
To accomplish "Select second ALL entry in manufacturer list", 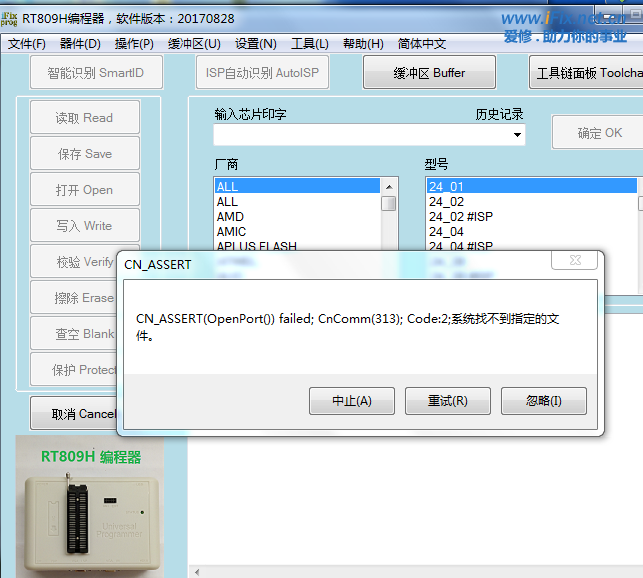I will pyautogui.click(x=297, y=201).
